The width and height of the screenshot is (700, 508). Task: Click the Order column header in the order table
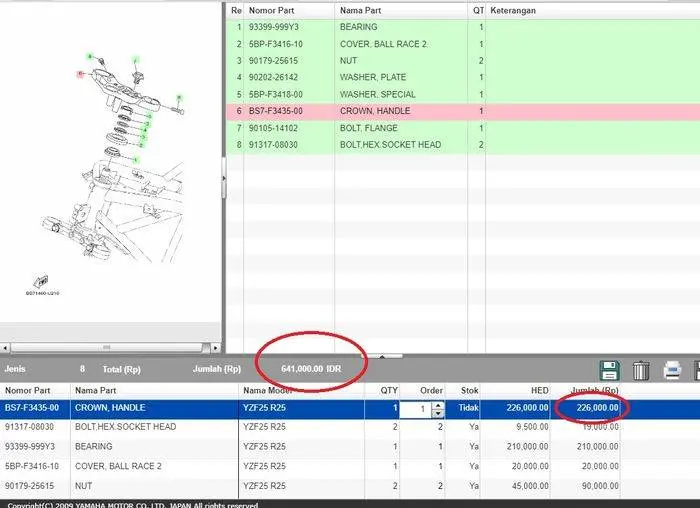pyautogui.click(x=422, y=391)
